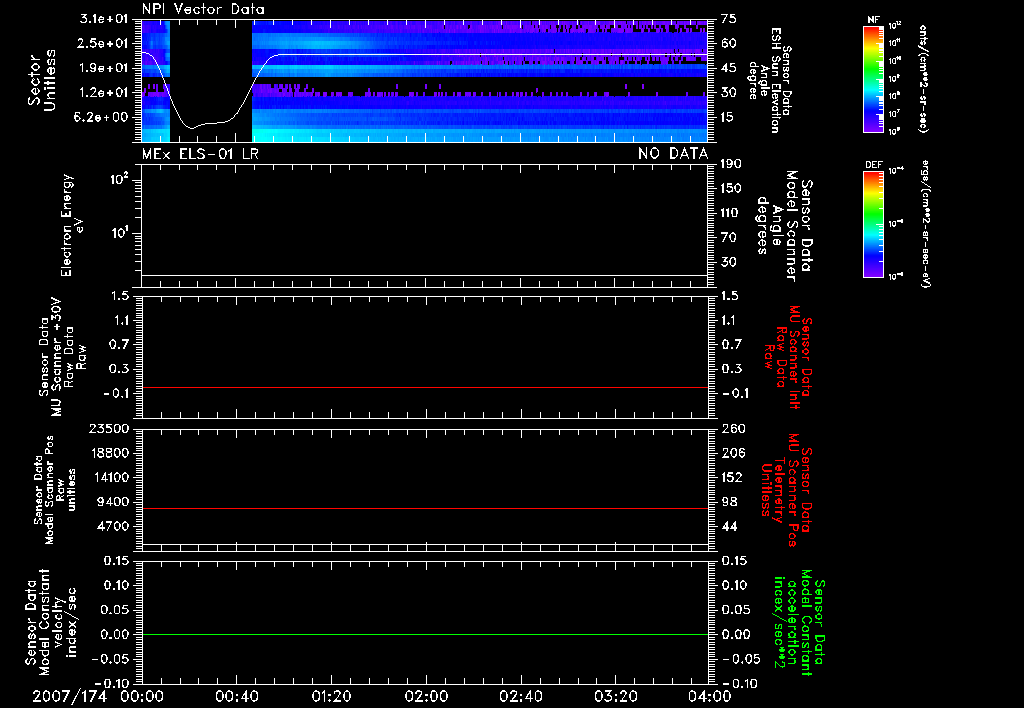1024x708 pixels.
Task: Click the 190 scanner angle tick
Action: (731, 164)
